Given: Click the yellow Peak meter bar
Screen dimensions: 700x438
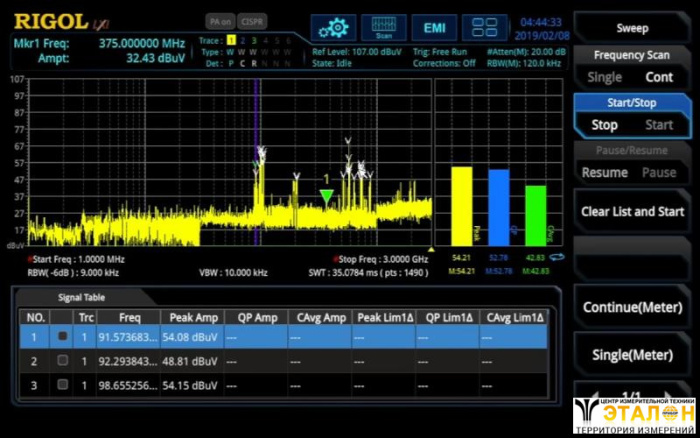Looking at the screenshot, I should pos(461,203).
